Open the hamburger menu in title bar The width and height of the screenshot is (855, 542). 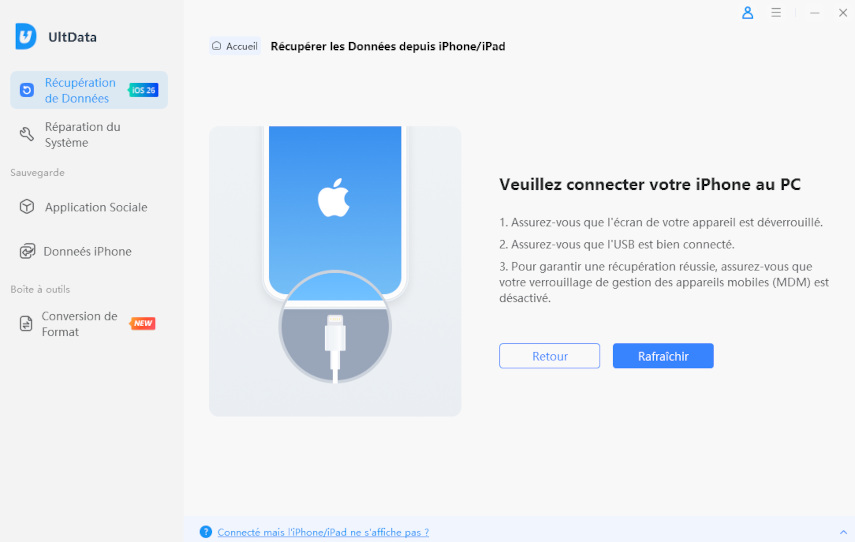776,13
